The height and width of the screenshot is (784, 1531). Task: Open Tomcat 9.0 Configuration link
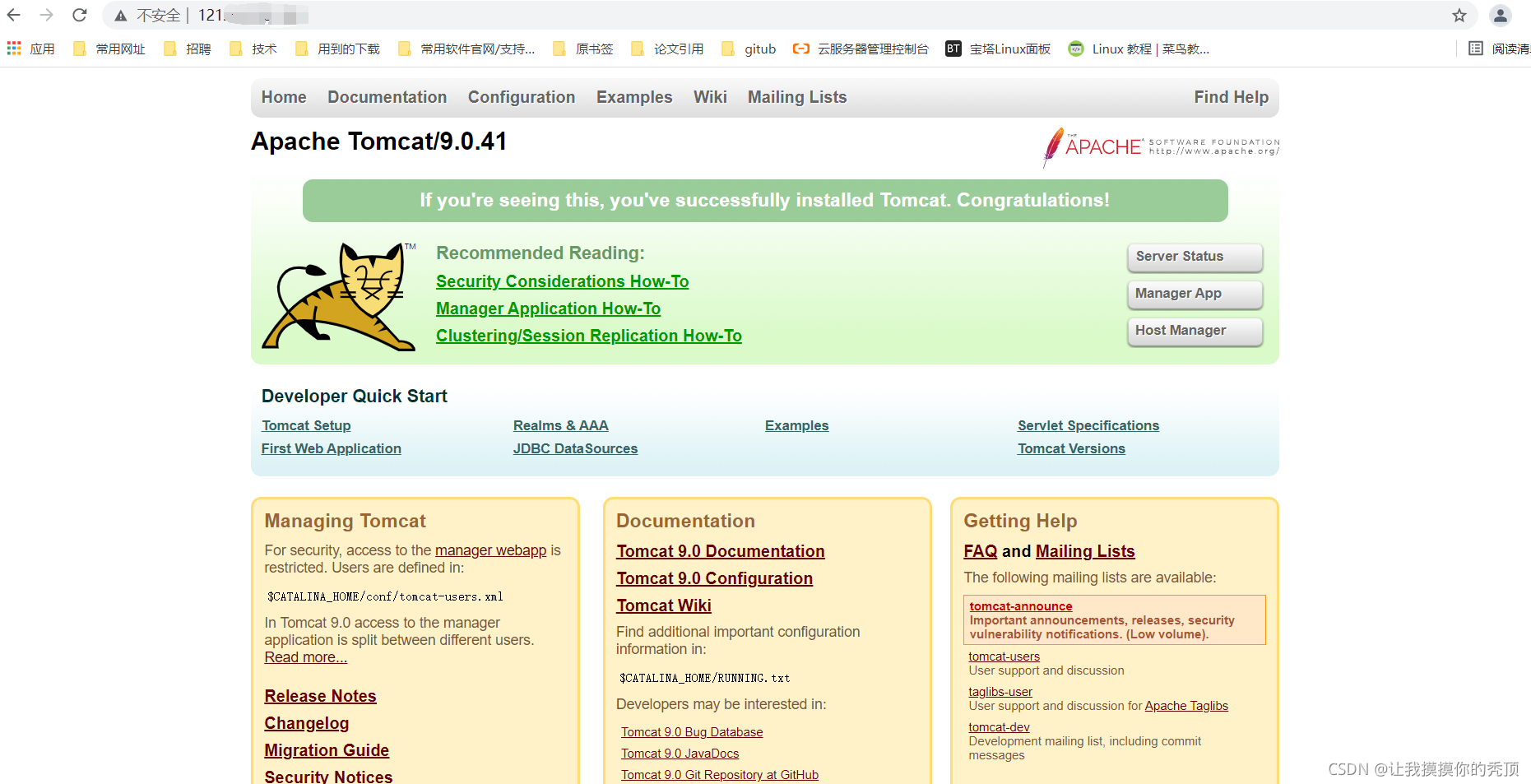tap(715, 578)
